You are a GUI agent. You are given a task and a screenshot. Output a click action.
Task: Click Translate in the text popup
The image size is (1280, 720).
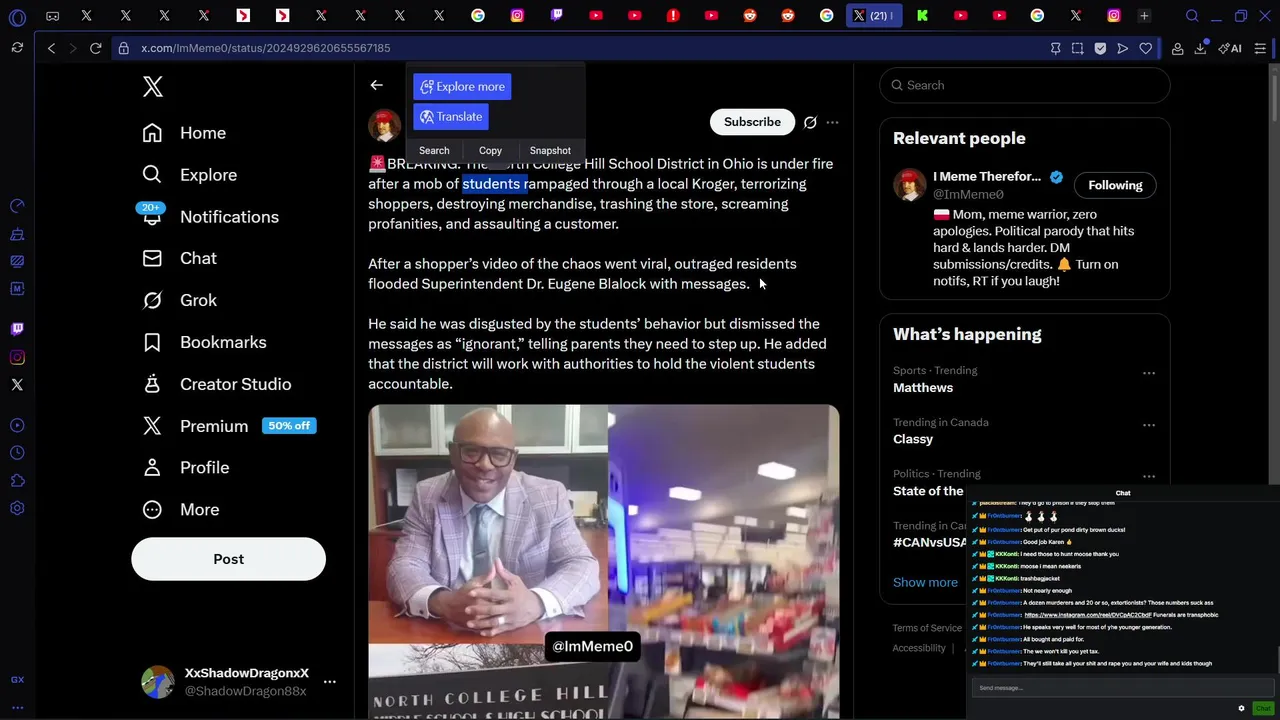pyautogui.click(x=451, y=117)
